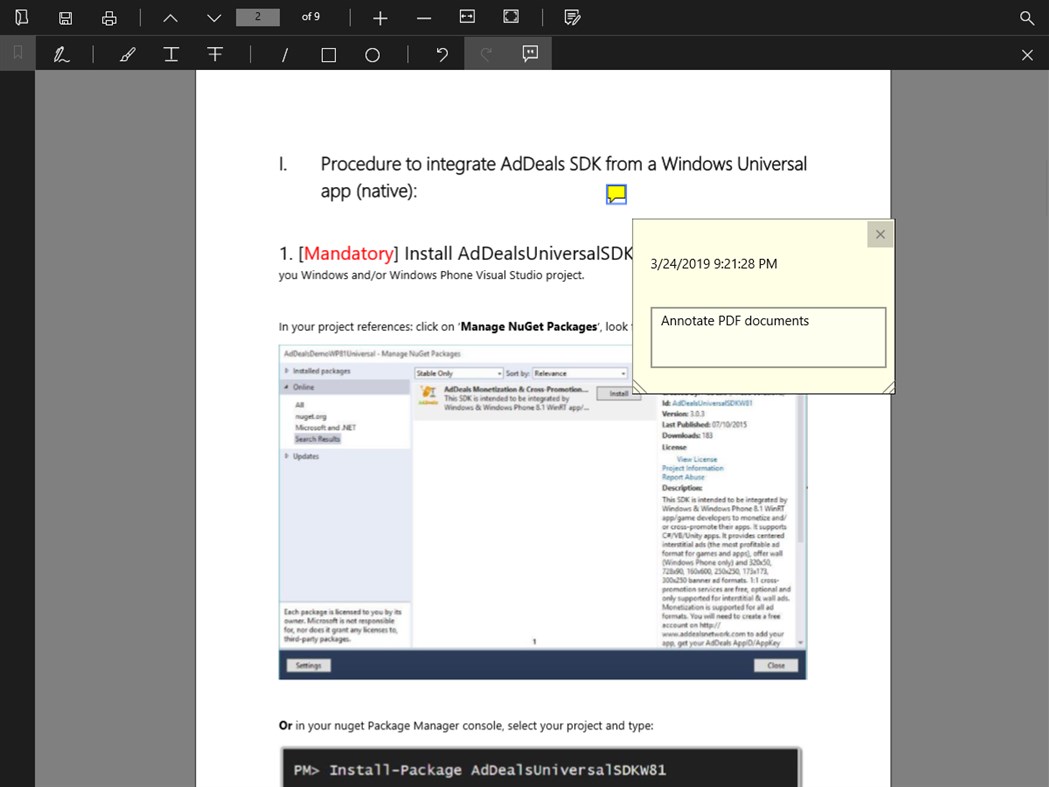
Task: Click the embedded NuGet screenshot image
Action: 543,512
